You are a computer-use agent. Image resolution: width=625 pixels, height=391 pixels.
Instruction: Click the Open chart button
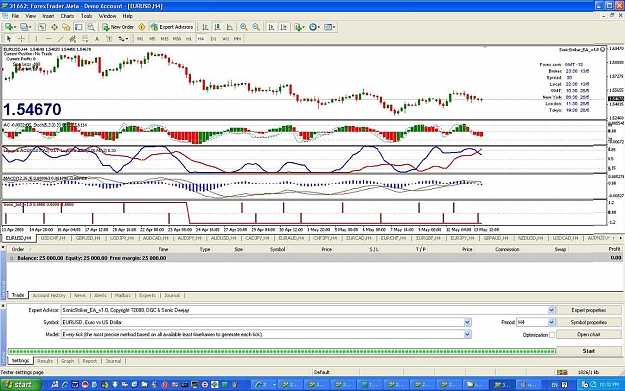click(x=588, y=334)
